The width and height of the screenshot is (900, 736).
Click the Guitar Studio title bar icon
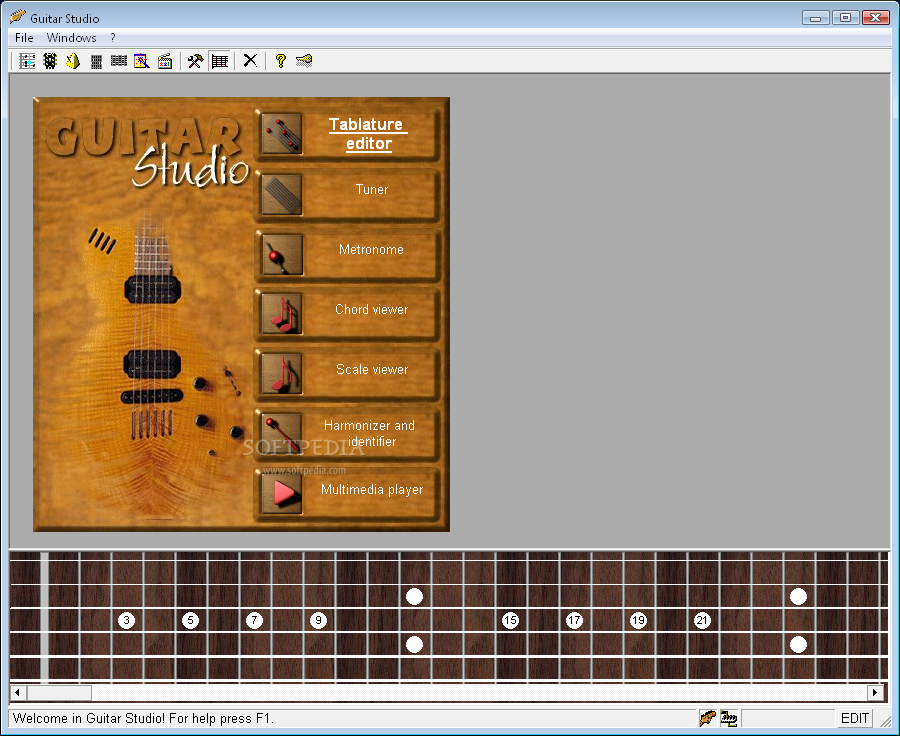(x=18, y=17)
